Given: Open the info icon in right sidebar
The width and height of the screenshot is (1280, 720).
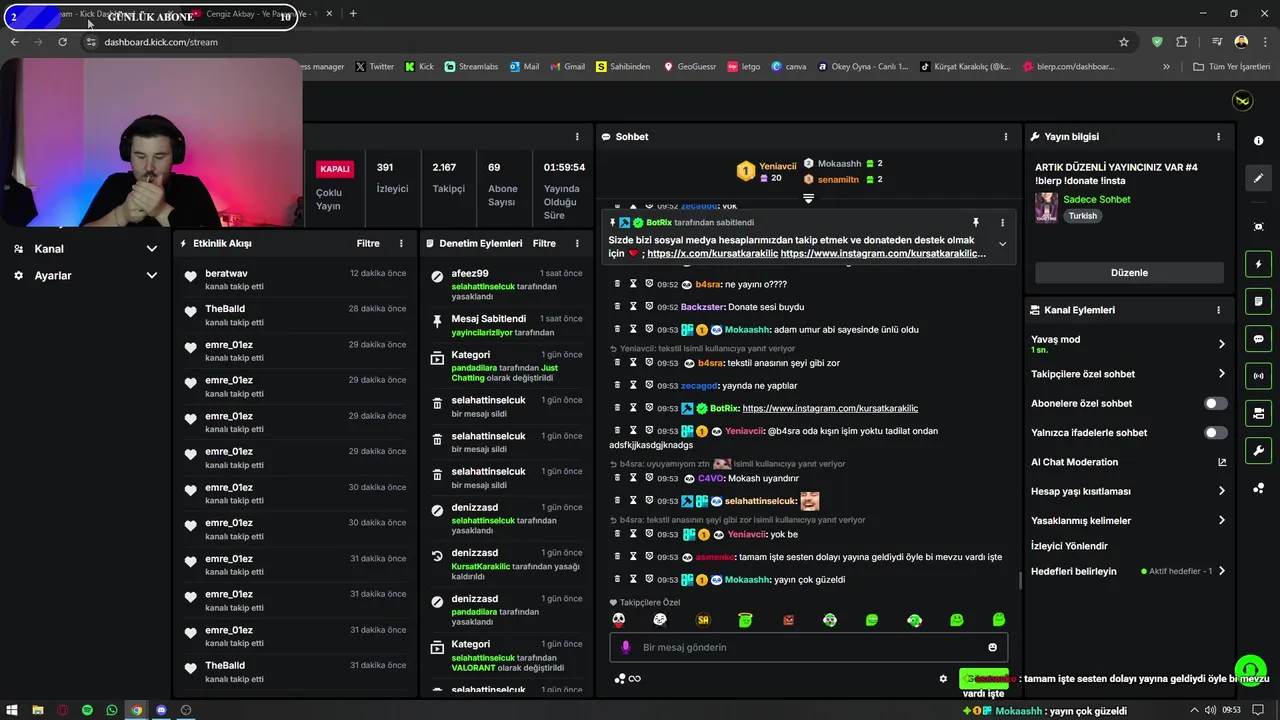Looking at the screenshot, I should point(1258,141).
